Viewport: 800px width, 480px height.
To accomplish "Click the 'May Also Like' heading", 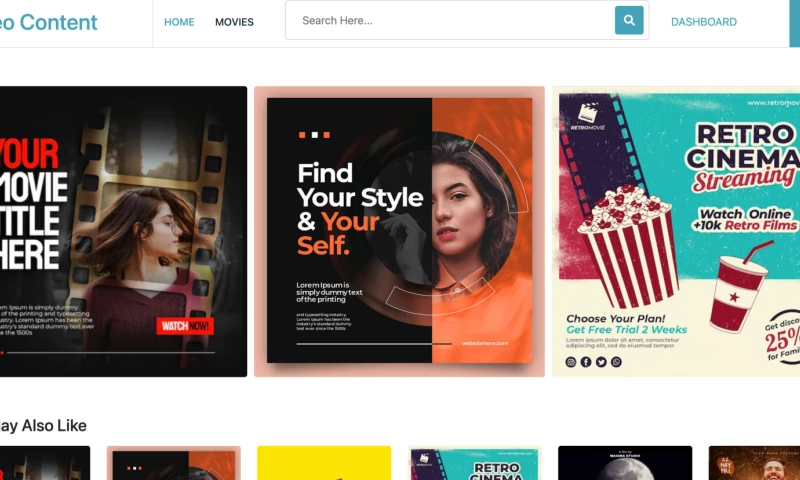I will coord(43,425).
